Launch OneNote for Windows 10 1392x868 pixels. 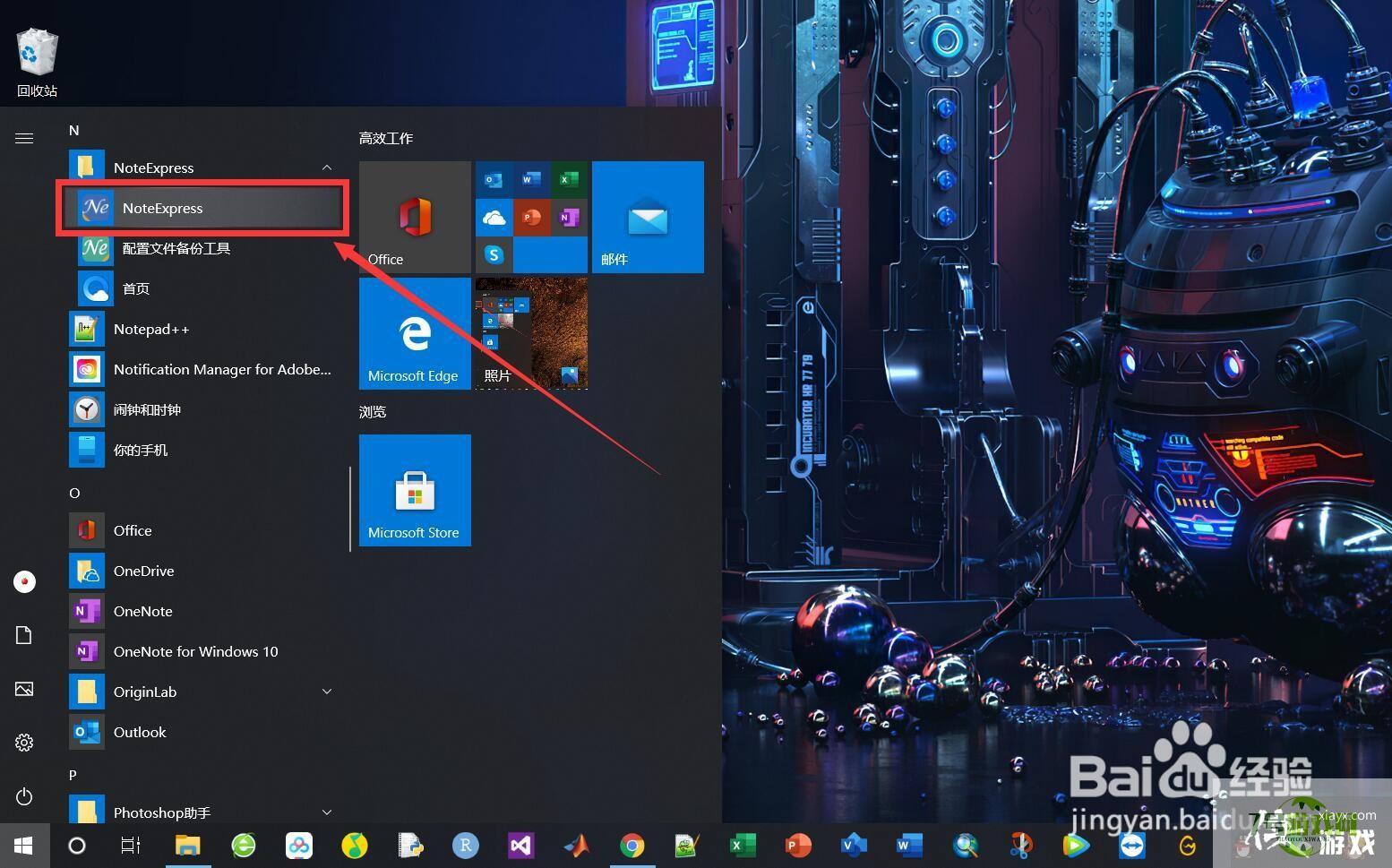click(202, 651)
